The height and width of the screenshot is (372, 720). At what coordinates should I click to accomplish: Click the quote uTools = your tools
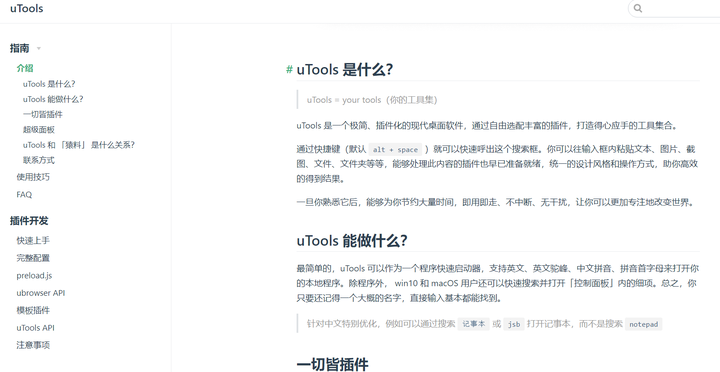372,100
